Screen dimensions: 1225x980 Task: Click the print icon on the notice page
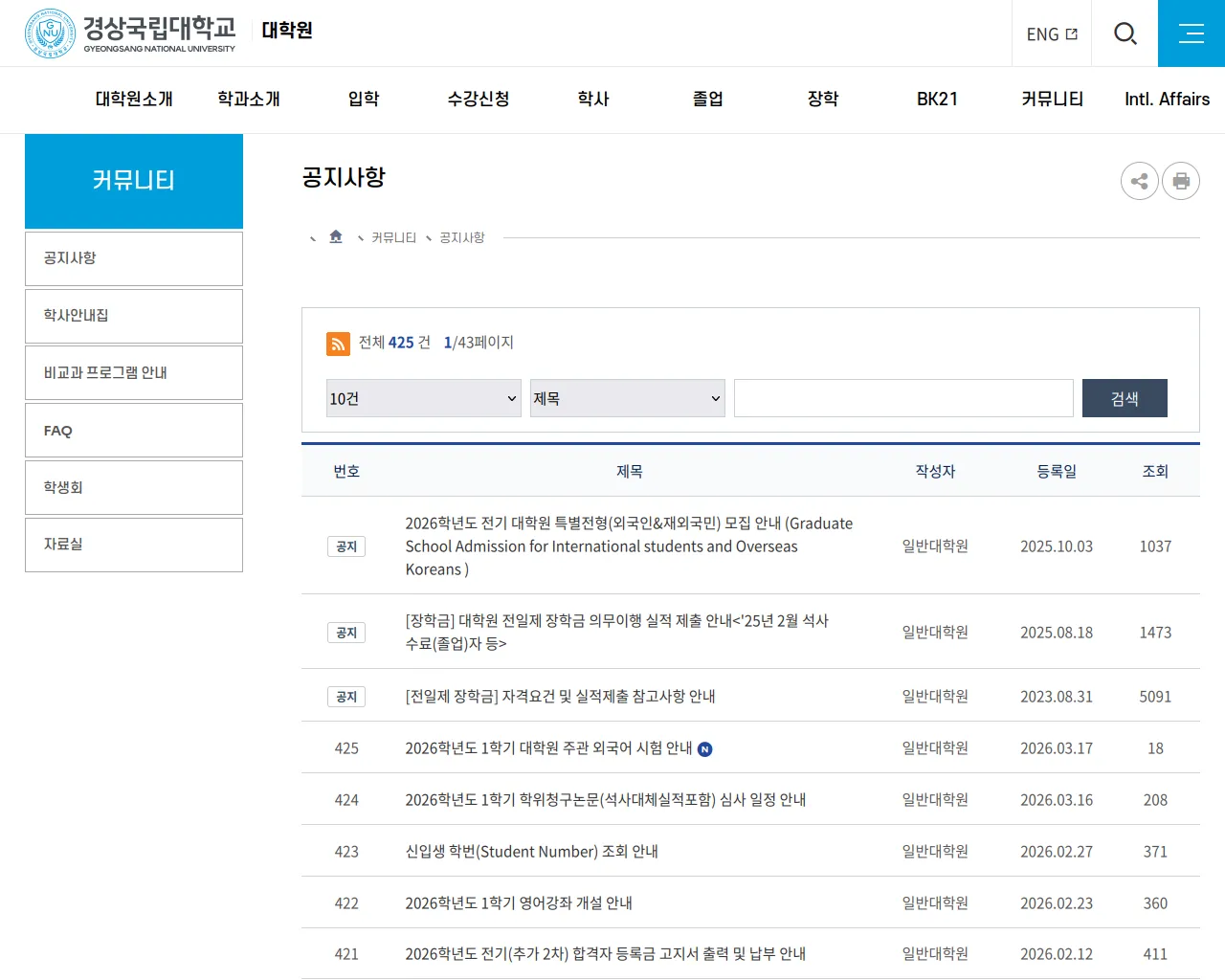pyautogui.click(x=1180, y=181)
